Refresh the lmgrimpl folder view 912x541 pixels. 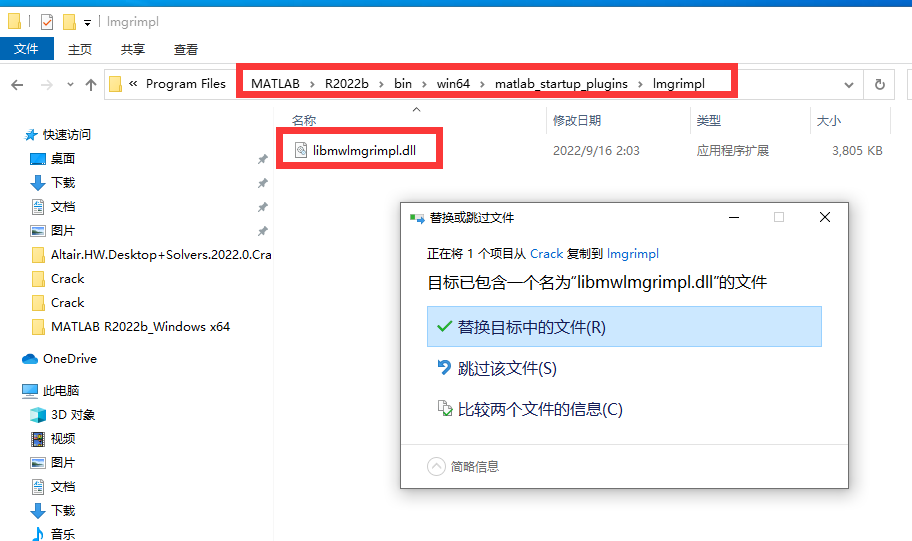[879, 85]
